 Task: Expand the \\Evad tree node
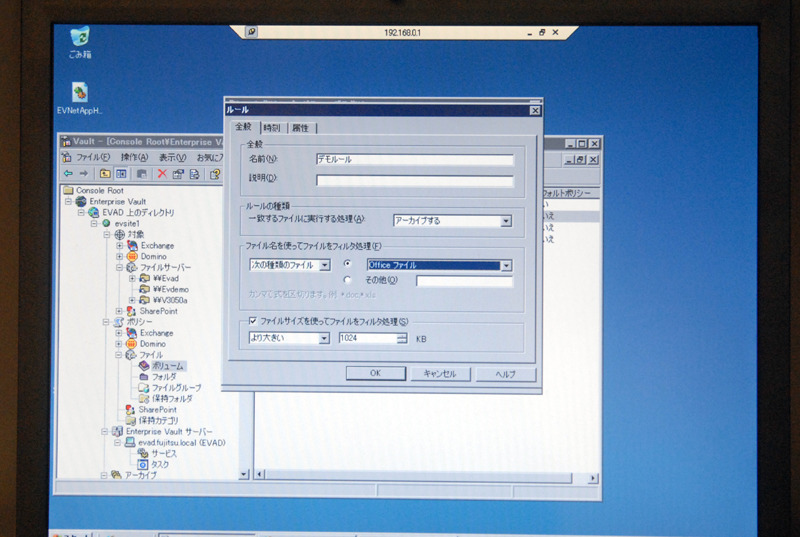(x=133, y=278)
